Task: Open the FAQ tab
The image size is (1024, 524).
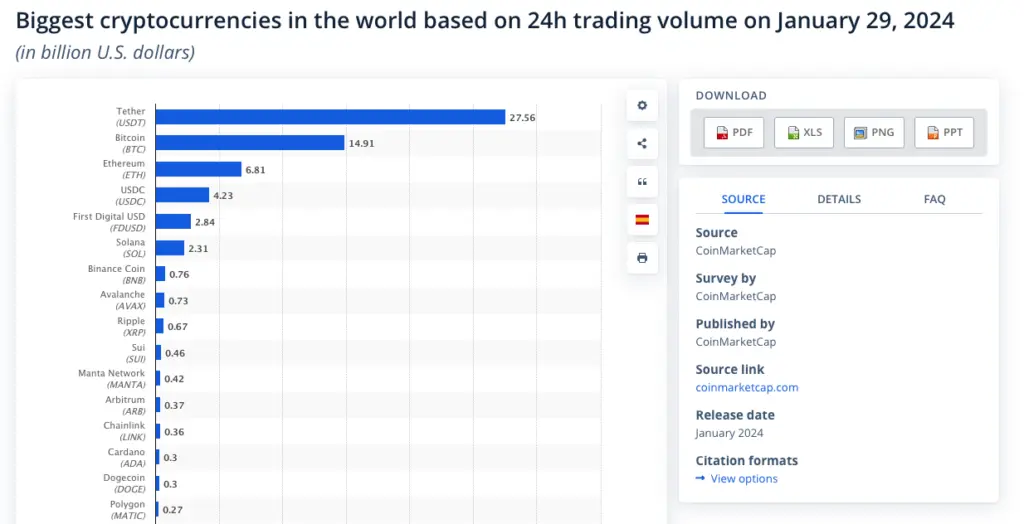Action: 934,199
